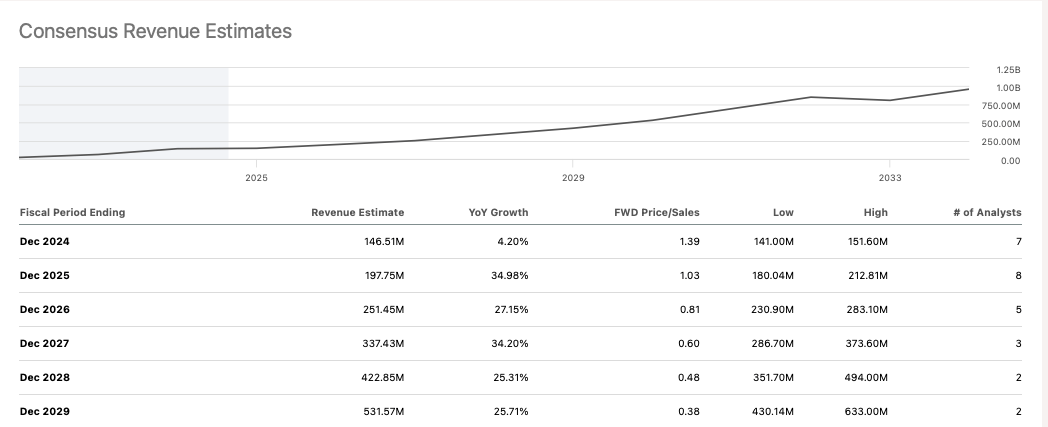Click the FWD Price/Sales column header
This screenshot has height=427, width=1048.
(657, 212)
